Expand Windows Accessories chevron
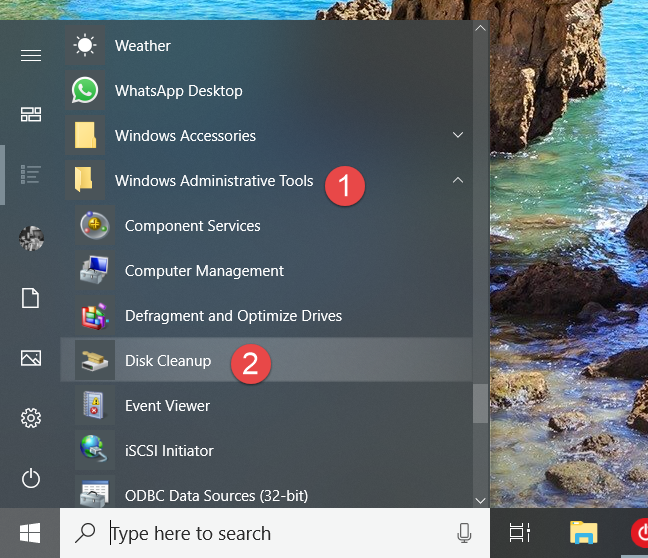The height and width of the screenshot is (558, 648). pyautogui.click(x=457, y=135)
